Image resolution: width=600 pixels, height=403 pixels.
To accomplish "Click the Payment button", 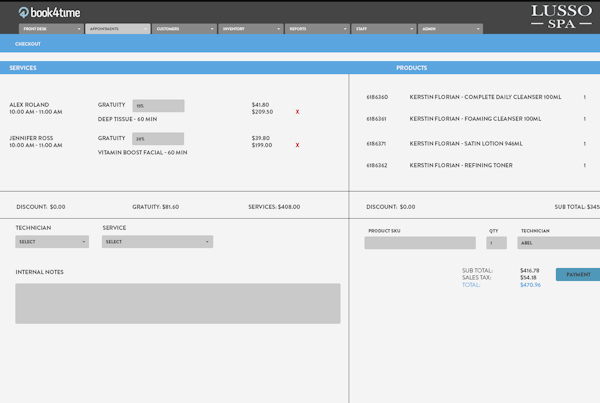I will tap(578, 274).
